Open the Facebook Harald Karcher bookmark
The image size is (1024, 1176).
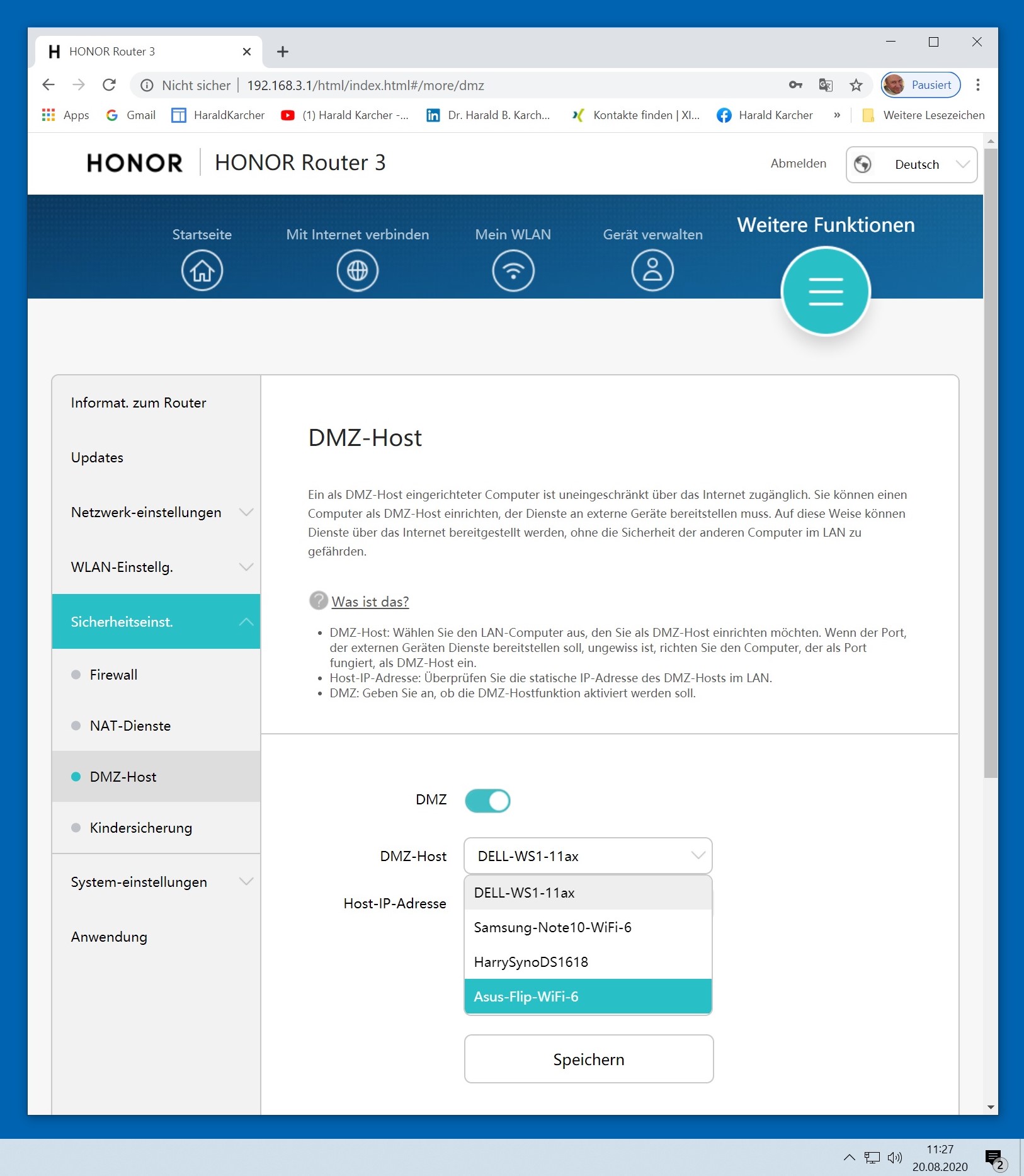click(765, 115)
